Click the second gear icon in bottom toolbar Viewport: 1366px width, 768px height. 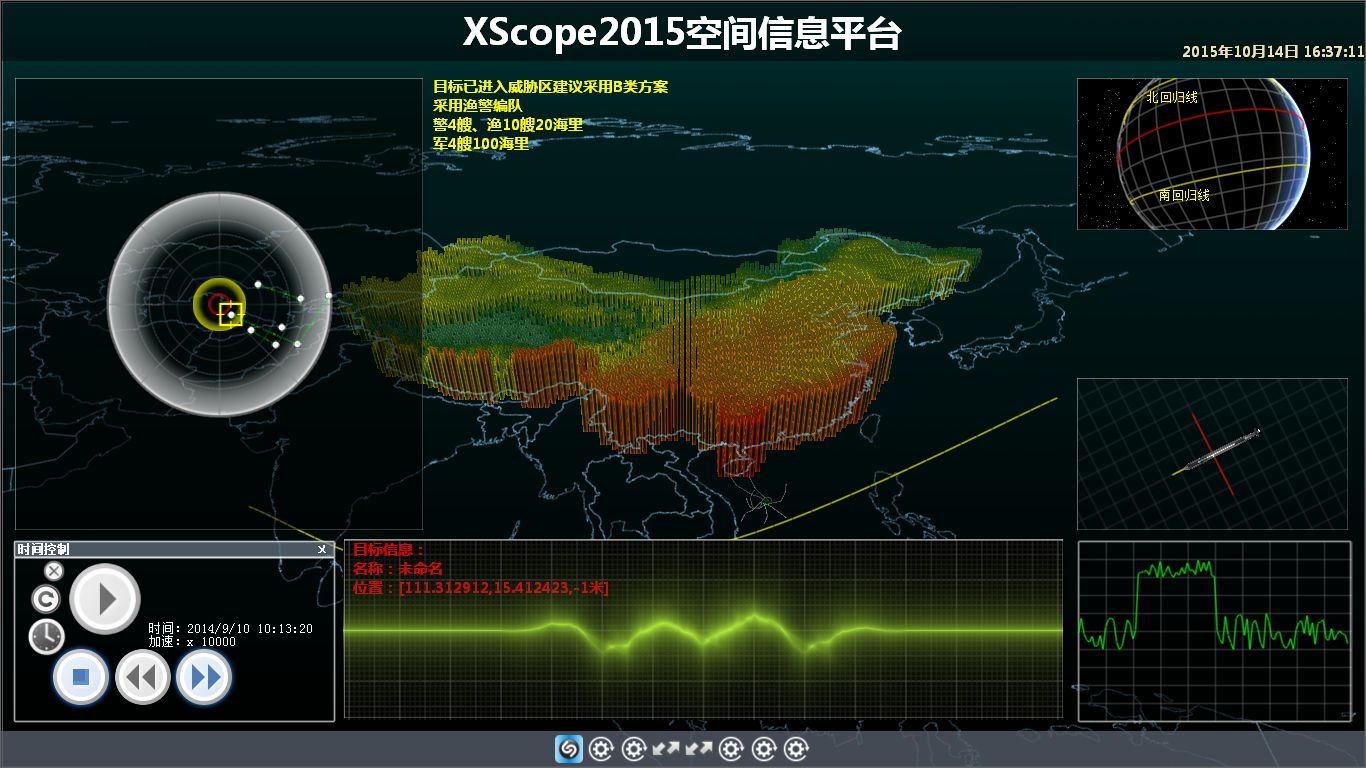633,749
